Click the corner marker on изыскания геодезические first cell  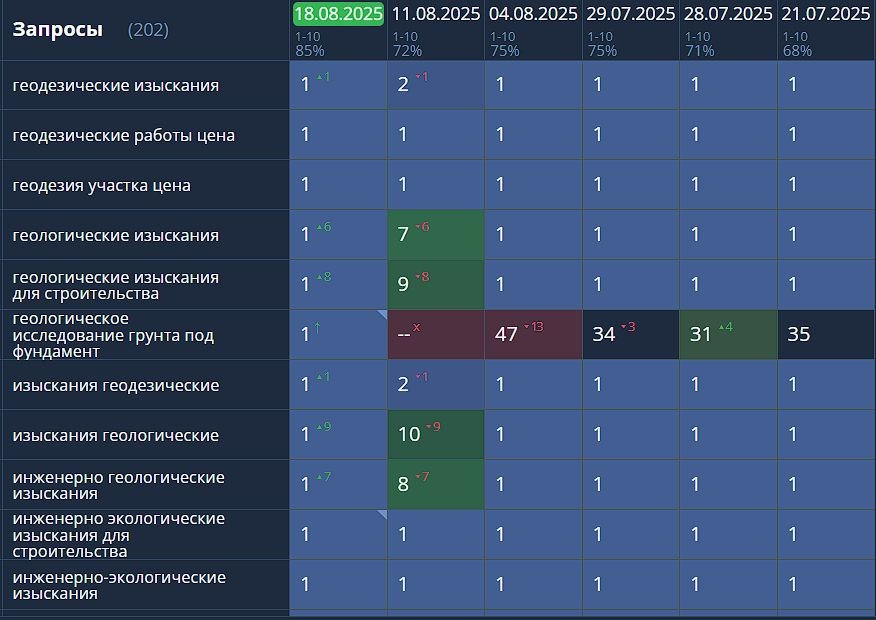click(x=378, y=362)
